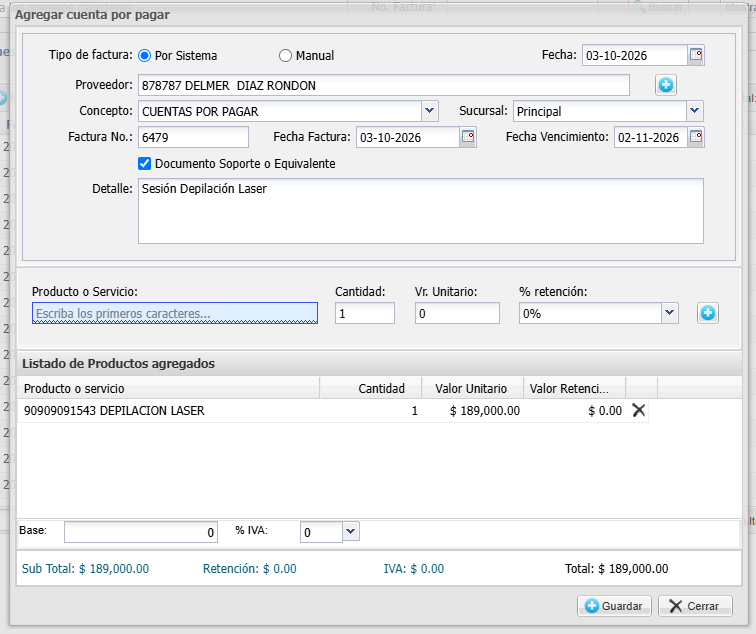
Task: Open the % IVA dropdown
Action: tap(351, 531)
